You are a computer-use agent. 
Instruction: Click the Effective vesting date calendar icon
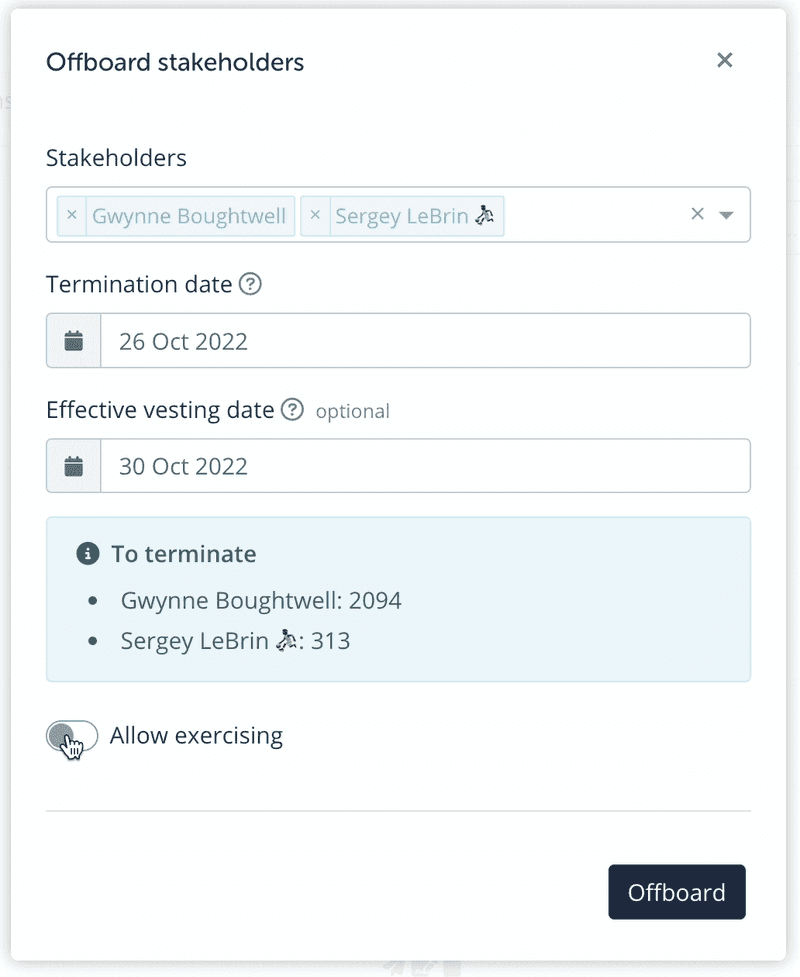(x=74, y=466)
